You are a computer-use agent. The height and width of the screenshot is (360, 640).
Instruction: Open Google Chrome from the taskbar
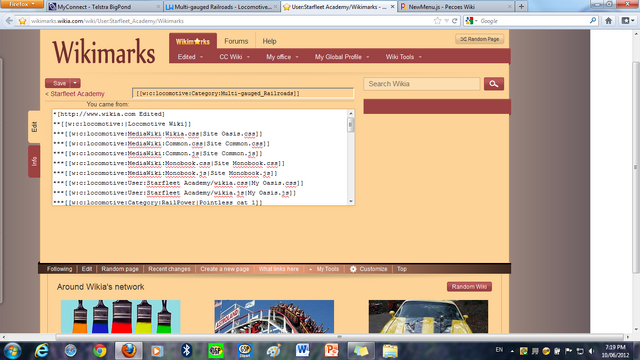click(x=100, y=351)
